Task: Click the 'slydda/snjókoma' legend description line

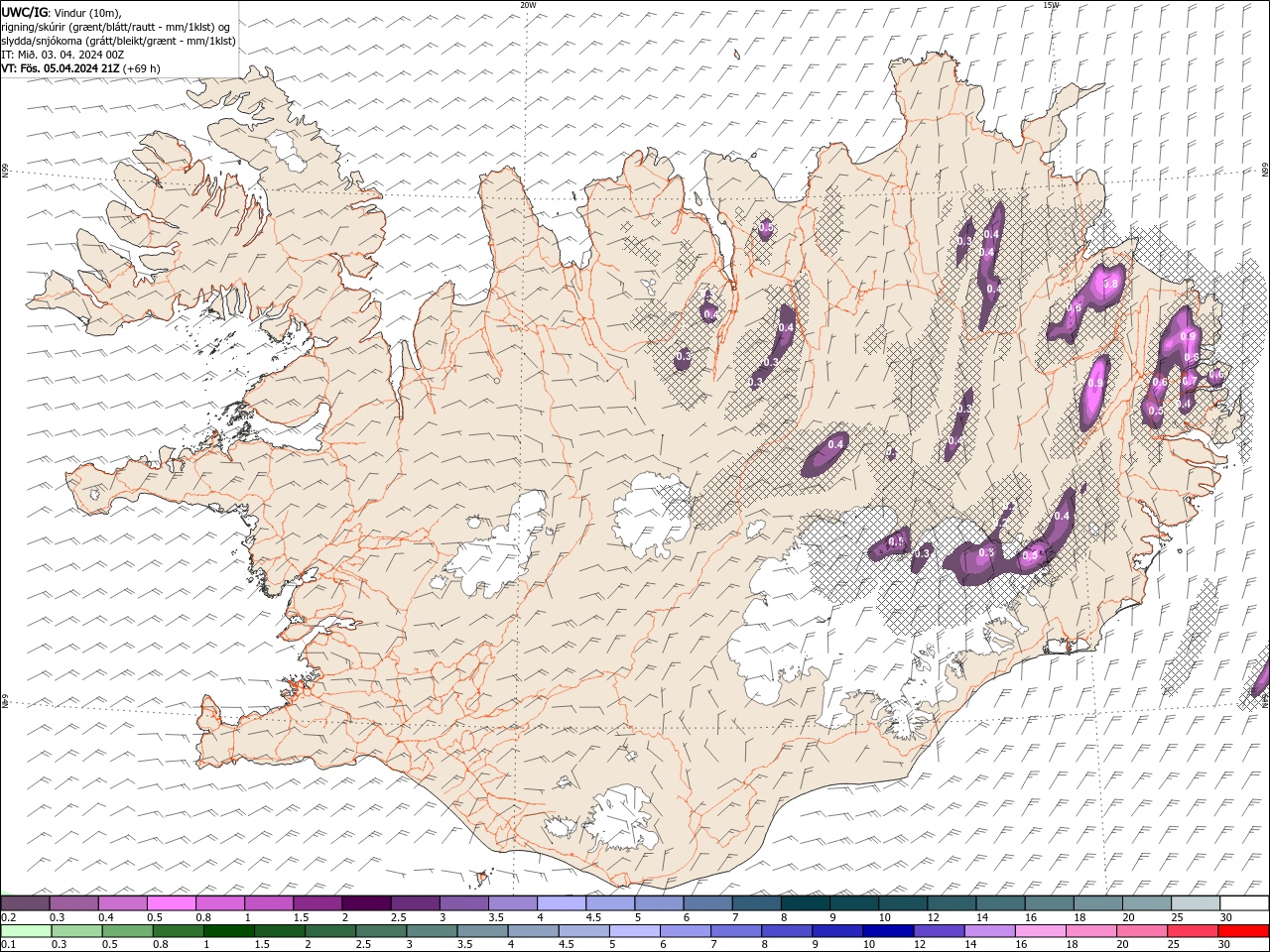Action: click(x=118, y=41)
